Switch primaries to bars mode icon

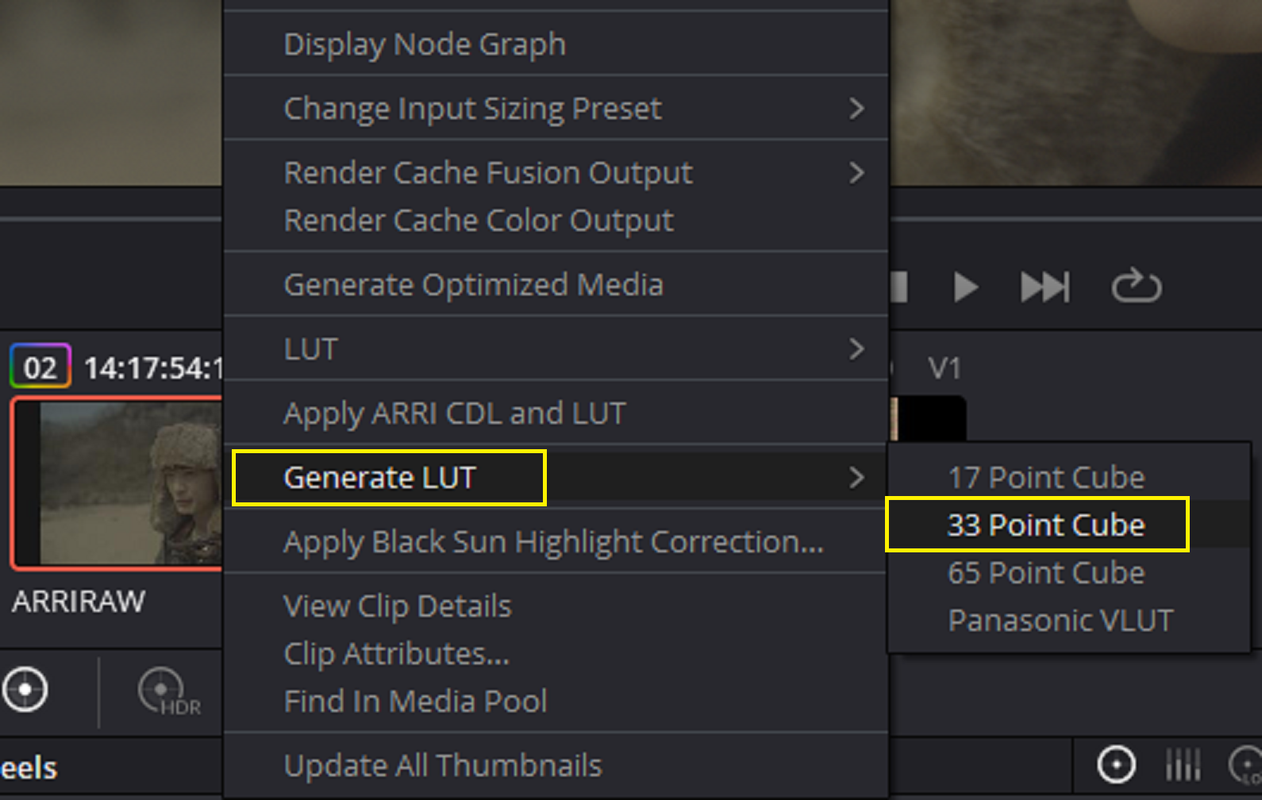1183,766
